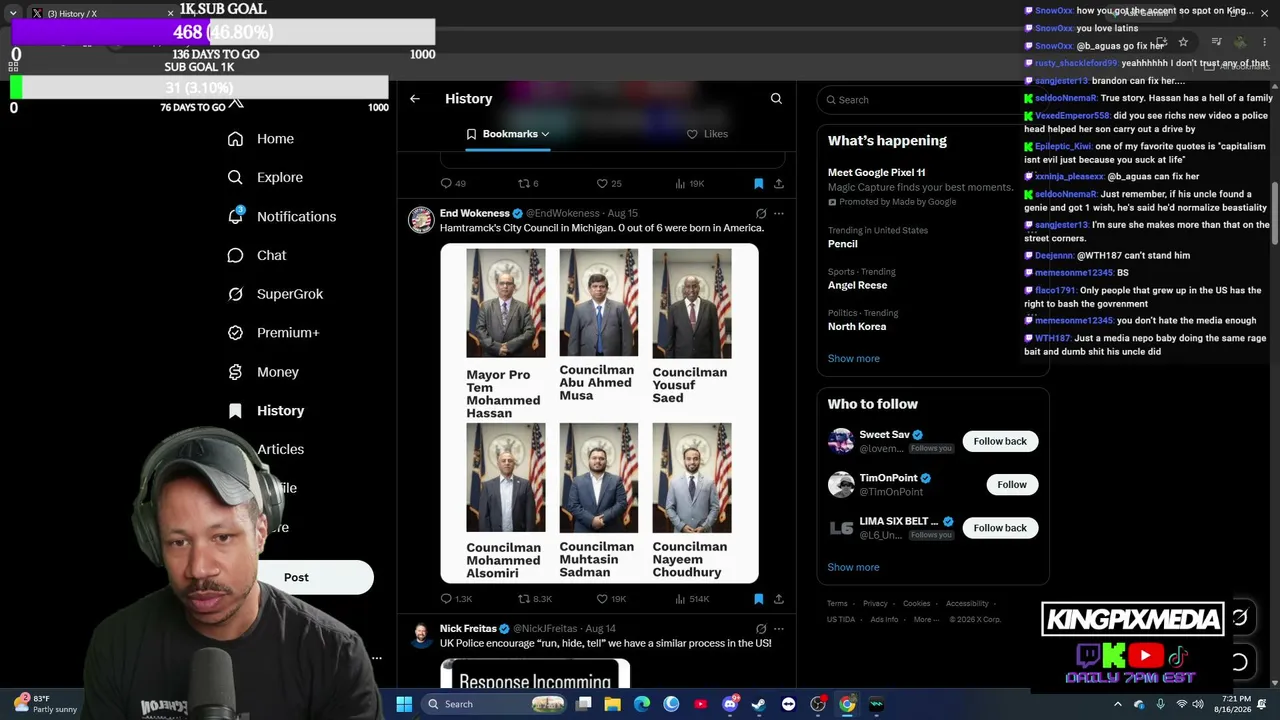The image size is (1280, 720).
Task: Show more under Who to follow
Action: click(x=853, y=567)
